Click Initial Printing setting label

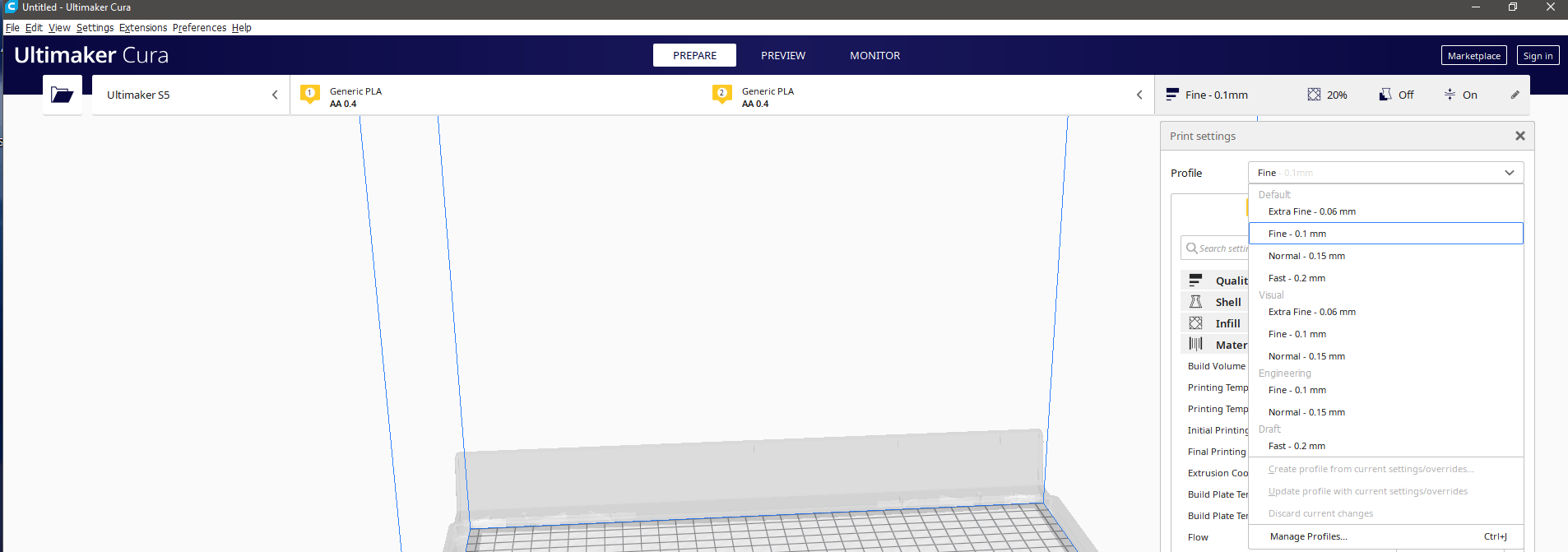tap(1218, 430)
